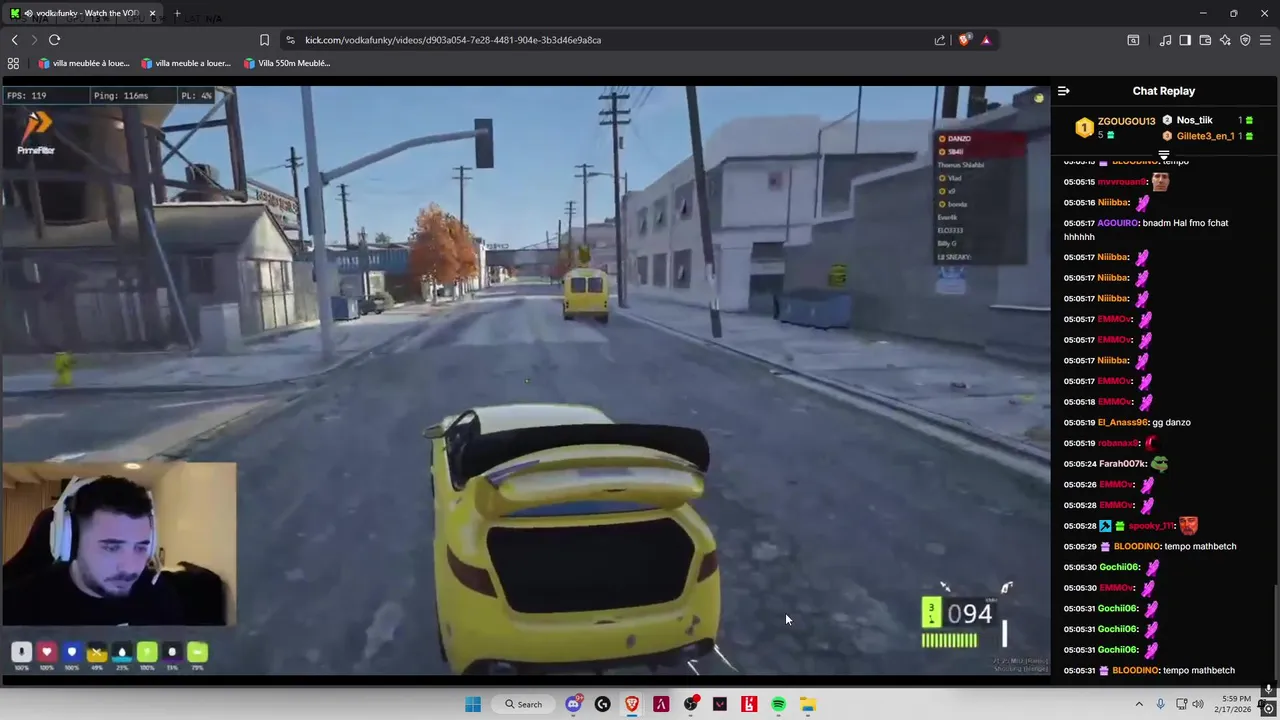Collapse the Chat Replay panel arrow icon
Screen dimensions: 1280x720
(x=1064, y=91)
